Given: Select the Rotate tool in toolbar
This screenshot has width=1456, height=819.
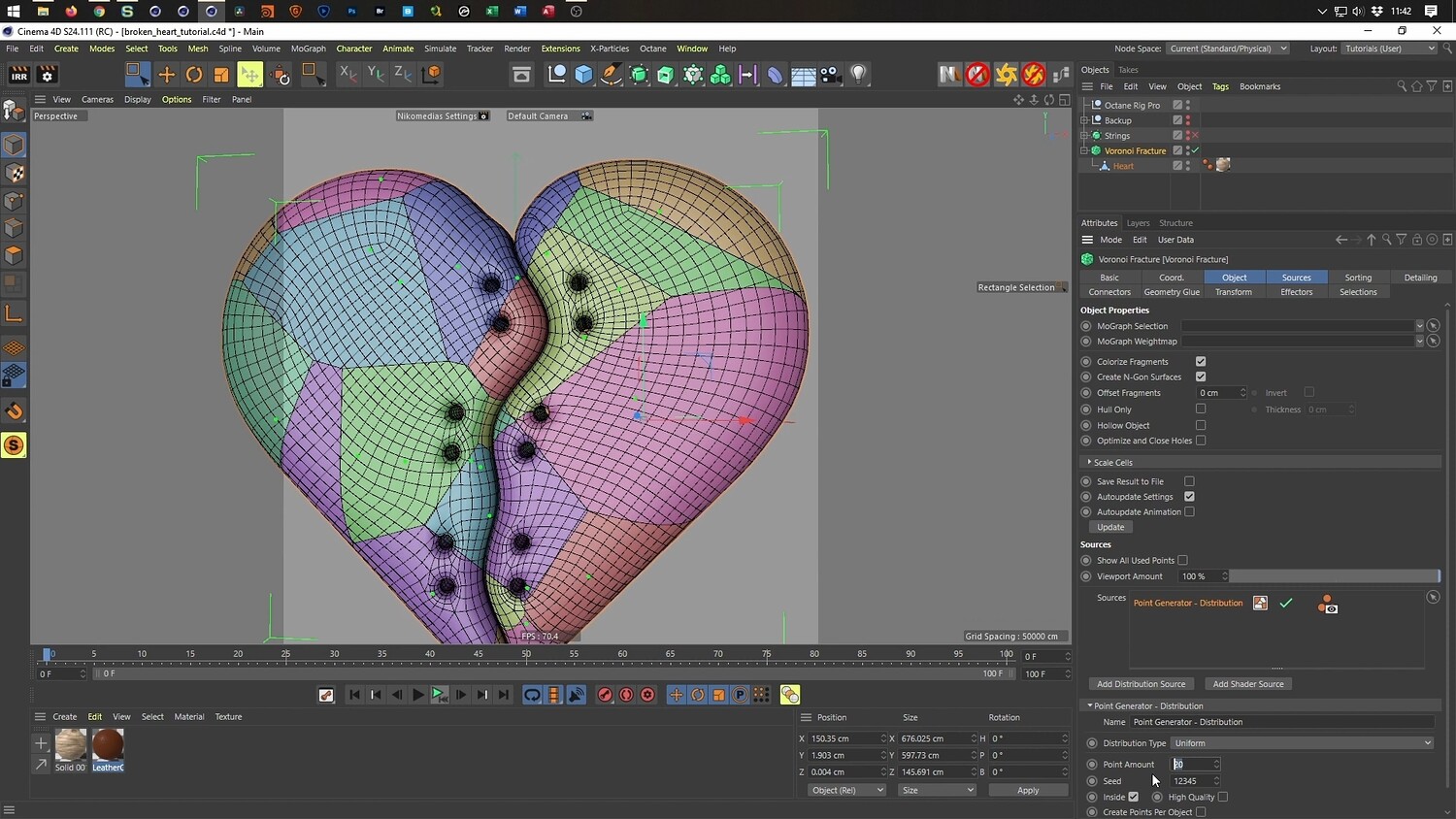Looking at the screenshot, I should point(194,75).
